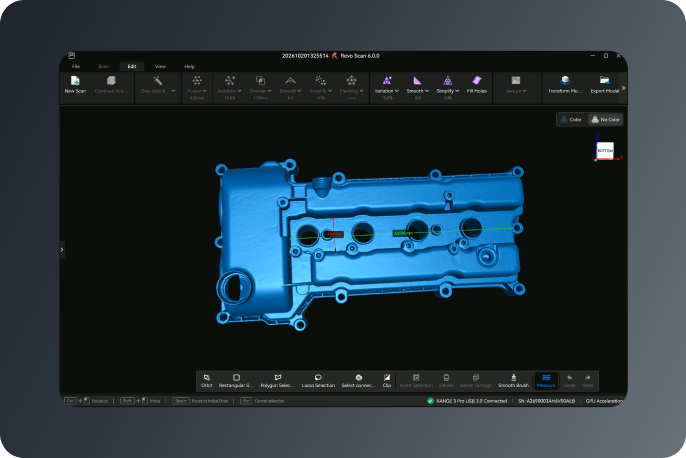Select the Orbit tool
This screenshot has height=458, width=686.
click(206, 381)
